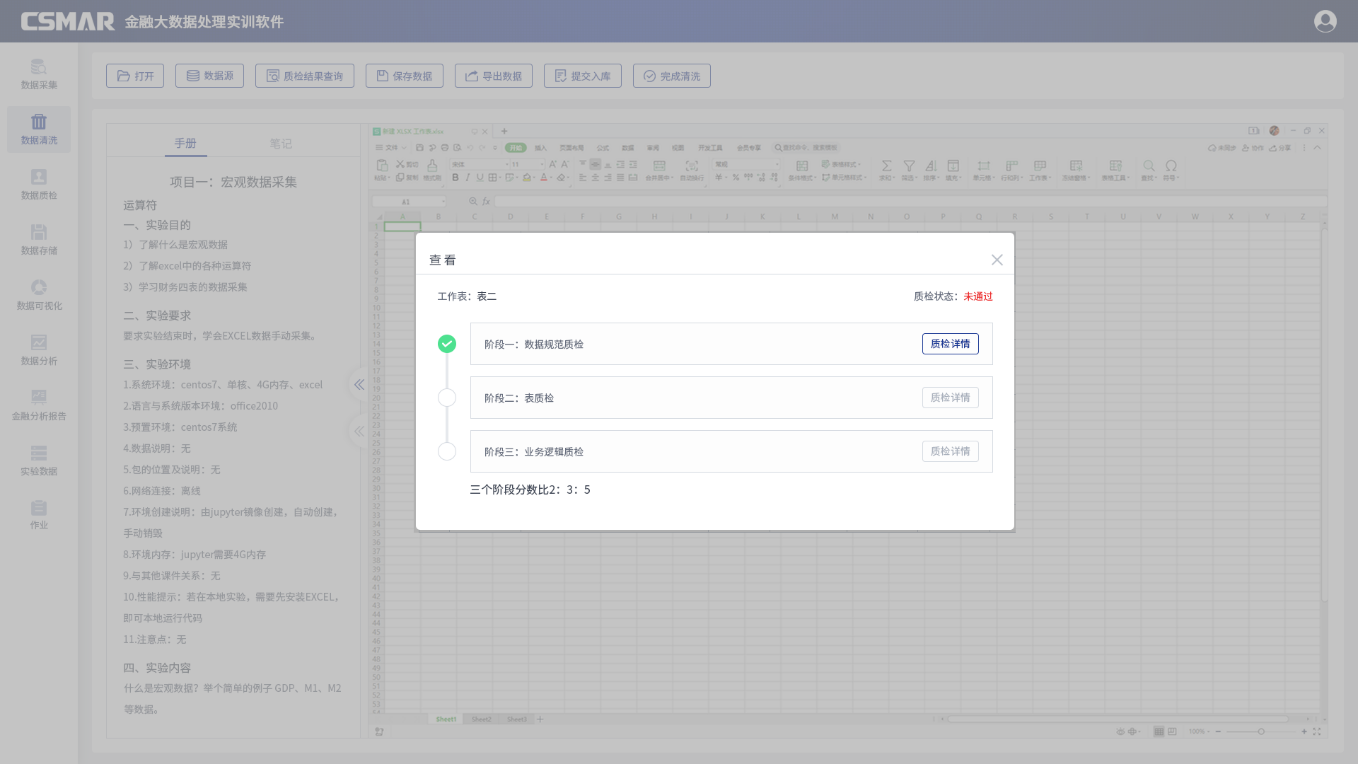Click the 数据分析 sidebar icon

point(38,349)
